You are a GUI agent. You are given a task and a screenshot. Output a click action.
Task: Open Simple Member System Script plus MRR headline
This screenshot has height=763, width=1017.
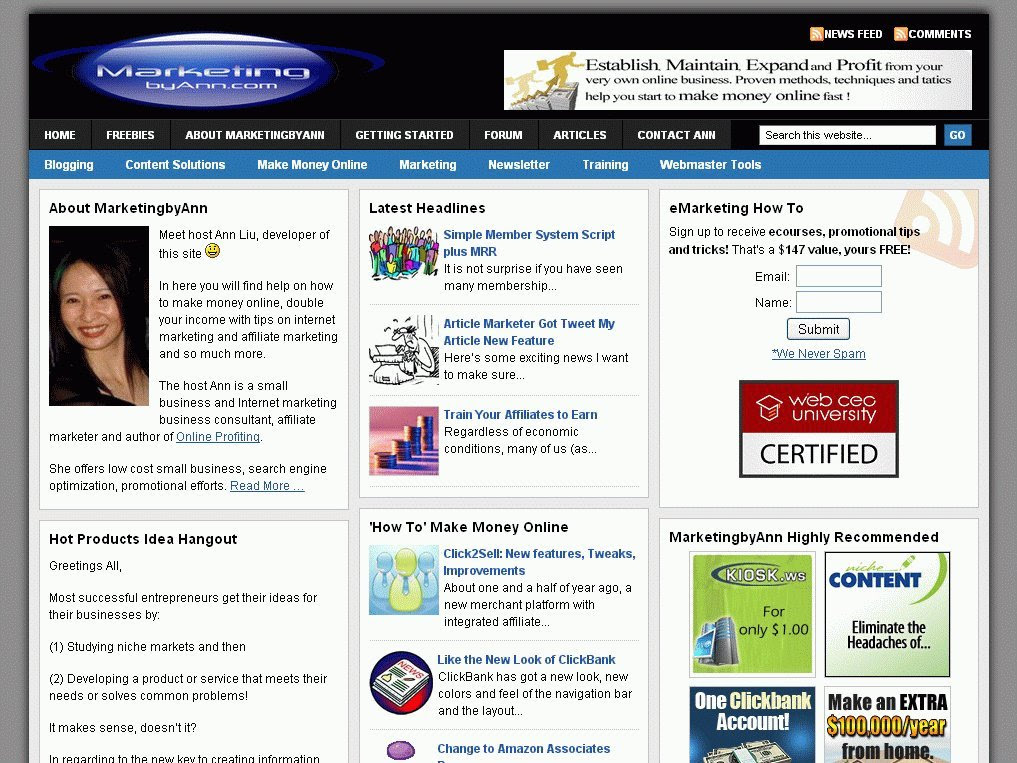pos(529,243)
